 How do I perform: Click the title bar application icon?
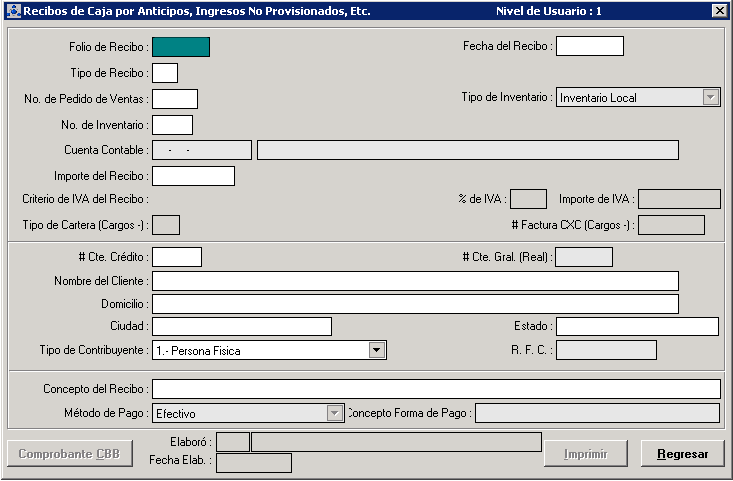pyautogui.click(x=11, y=10)
